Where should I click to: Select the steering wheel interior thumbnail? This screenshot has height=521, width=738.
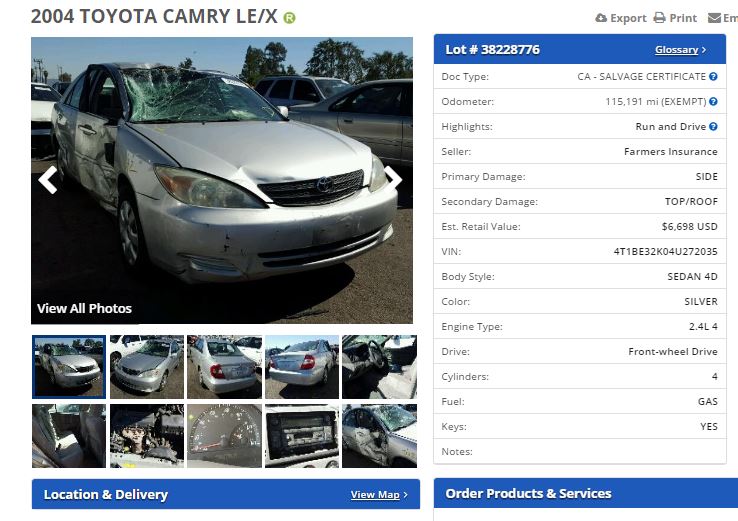point(379,367)
